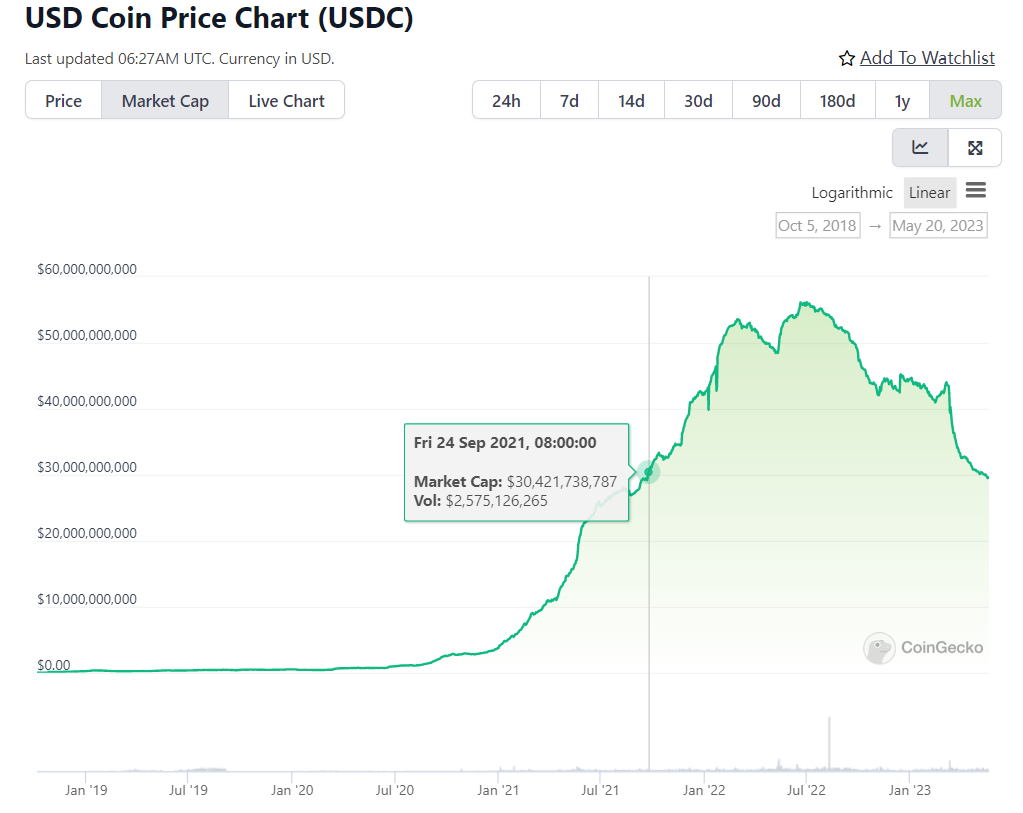Select the line chart view icon
This screenshot has width=1023, height=813.
point(920,148)
